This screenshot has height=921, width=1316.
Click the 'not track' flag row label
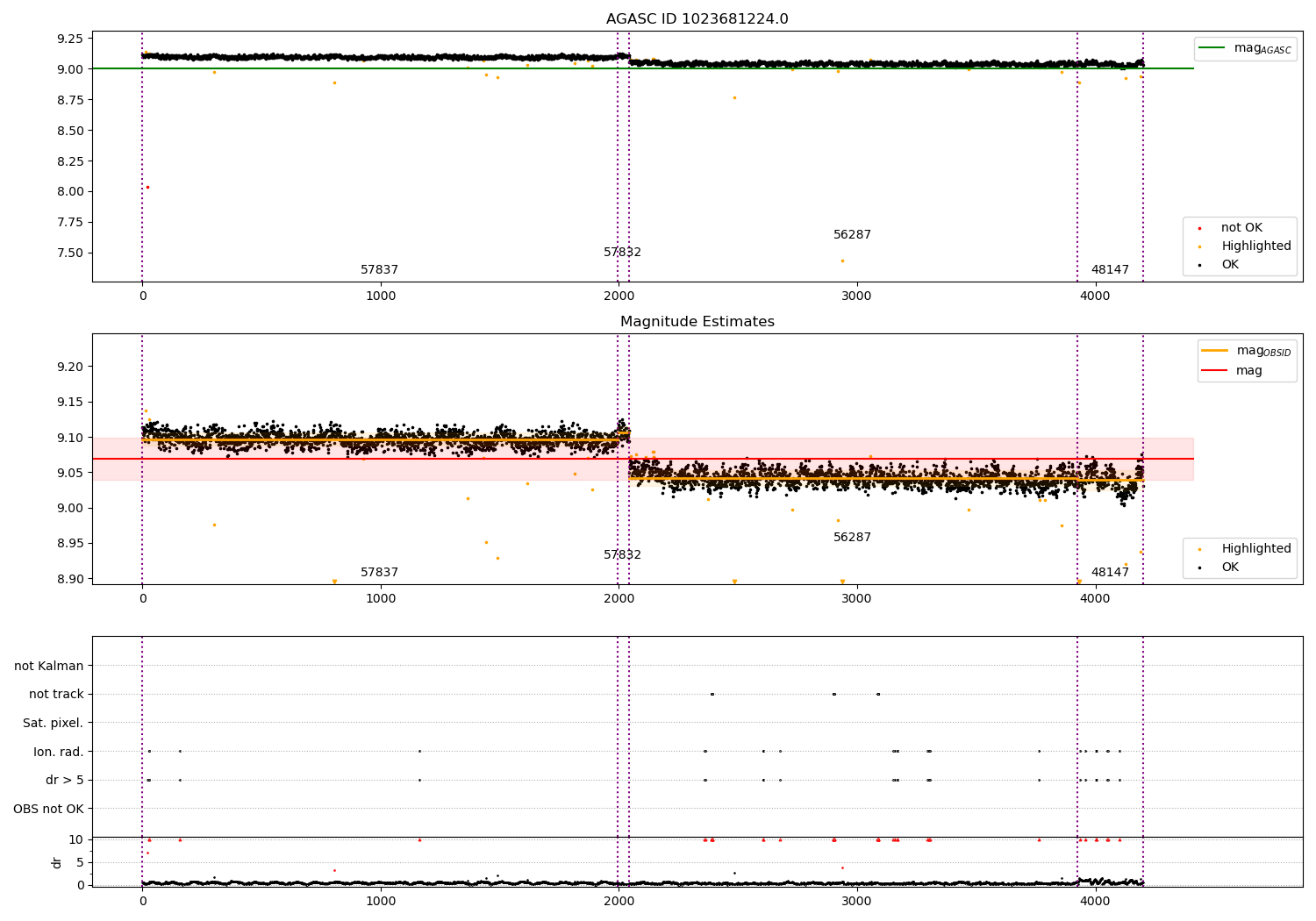[56, 694]
